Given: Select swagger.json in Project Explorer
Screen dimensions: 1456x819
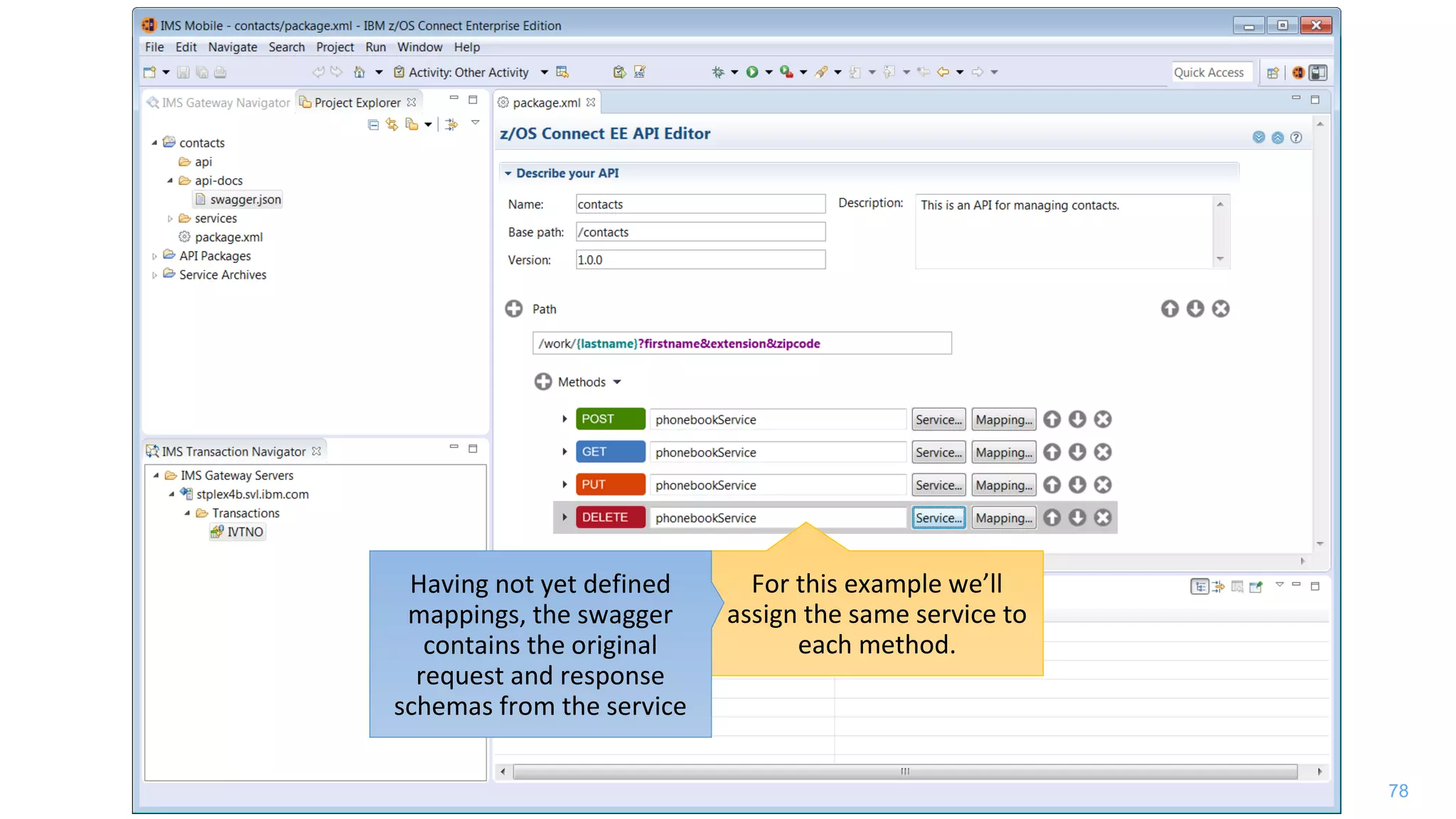Looking at the screenshot, I should coord(238,200).
